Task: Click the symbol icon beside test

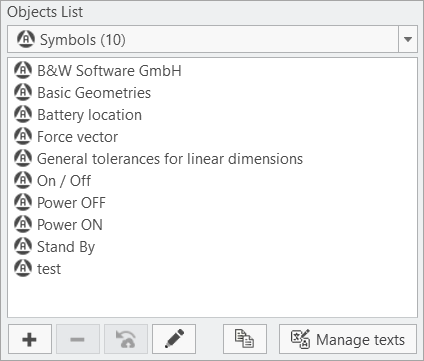Action: [x=23, y=268]
